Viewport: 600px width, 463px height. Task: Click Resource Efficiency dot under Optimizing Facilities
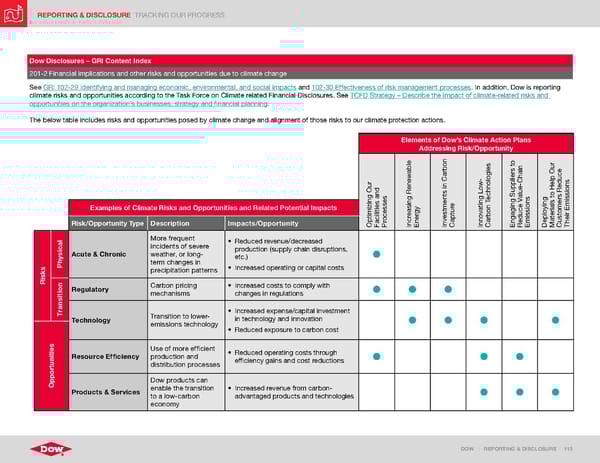pos(375,356)
